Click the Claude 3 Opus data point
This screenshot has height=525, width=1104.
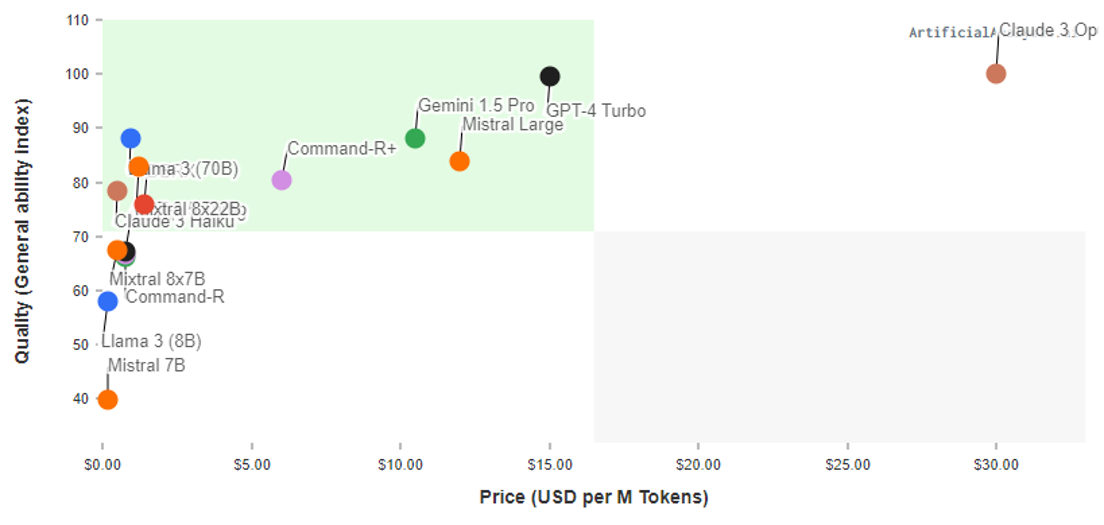click(995, 74)
